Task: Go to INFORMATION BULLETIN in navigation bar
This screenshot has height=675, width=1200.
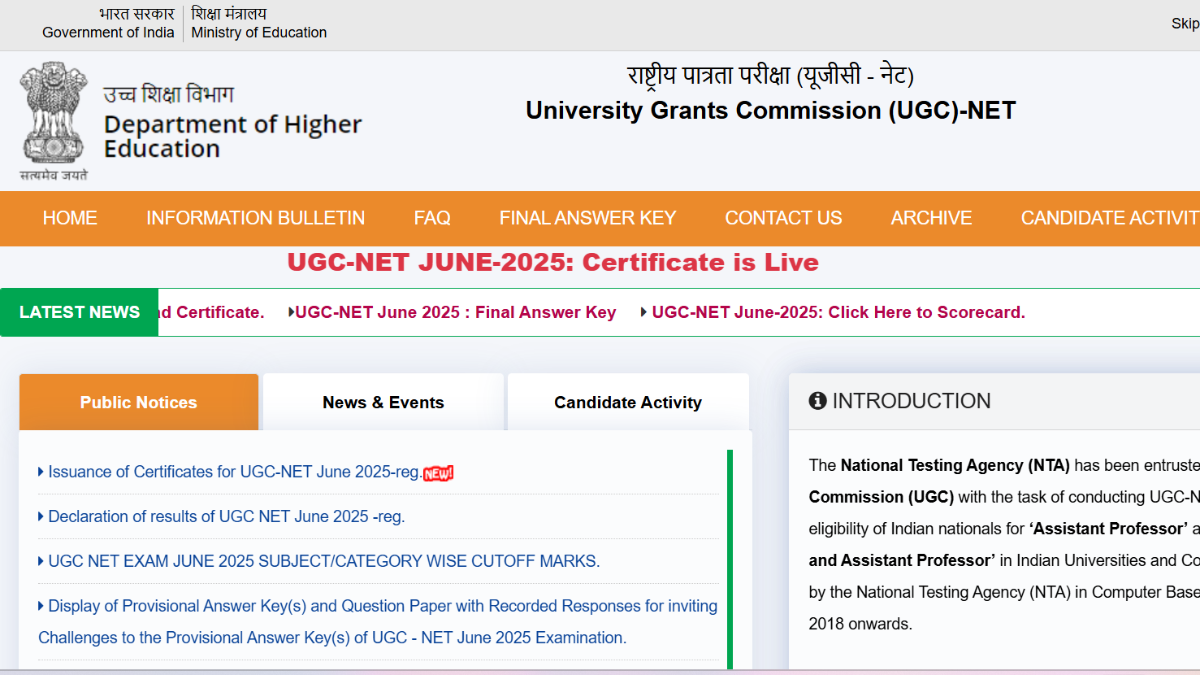Action: coord(255,218)
